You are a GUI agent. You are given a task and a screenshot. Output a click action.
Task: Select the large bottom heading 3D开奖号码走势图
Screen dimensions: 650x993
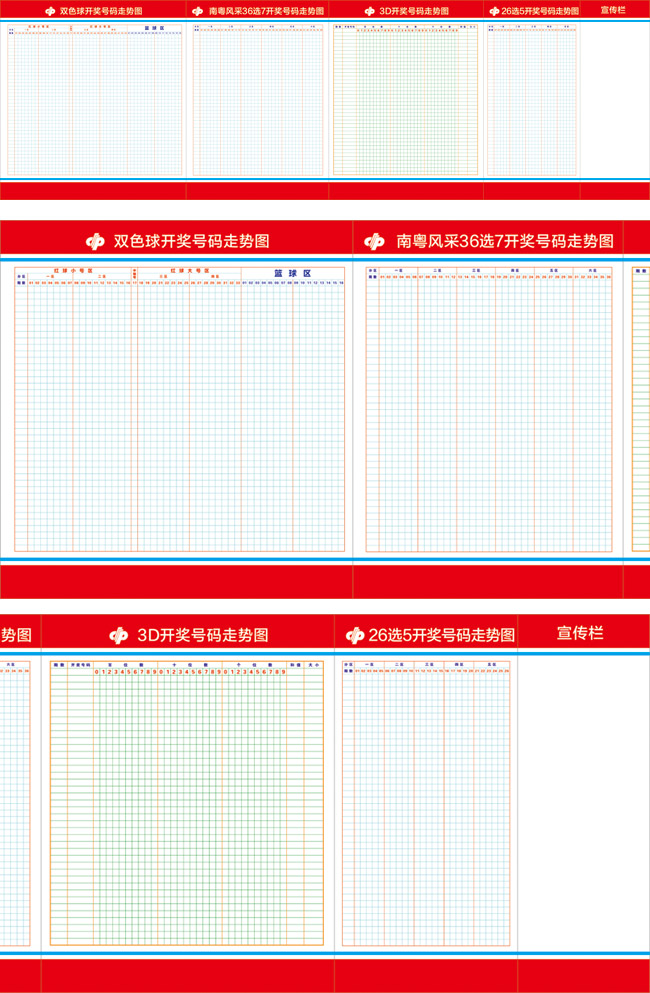pos(203,635)
